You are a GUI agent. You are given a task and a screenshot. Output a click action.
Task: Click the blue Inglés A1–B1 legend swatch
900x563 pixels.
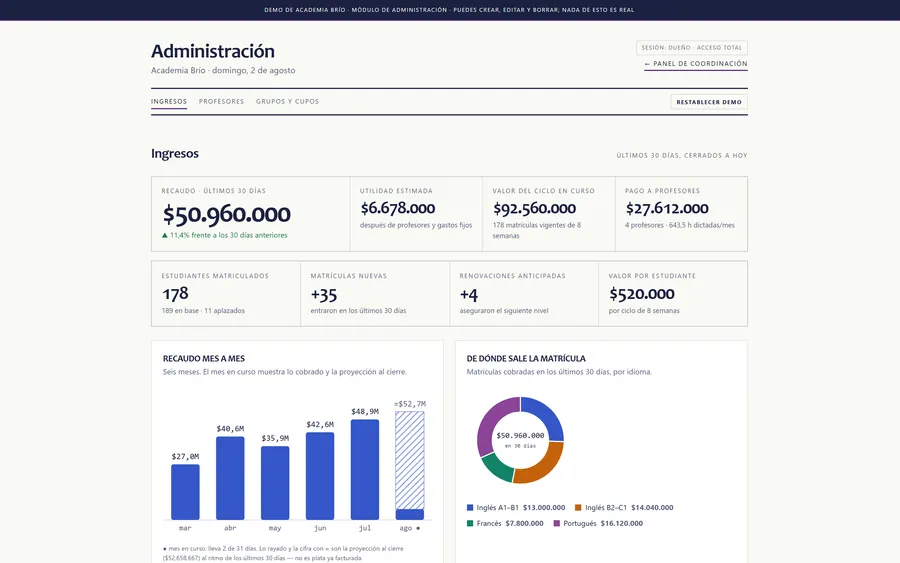(470, 508)
